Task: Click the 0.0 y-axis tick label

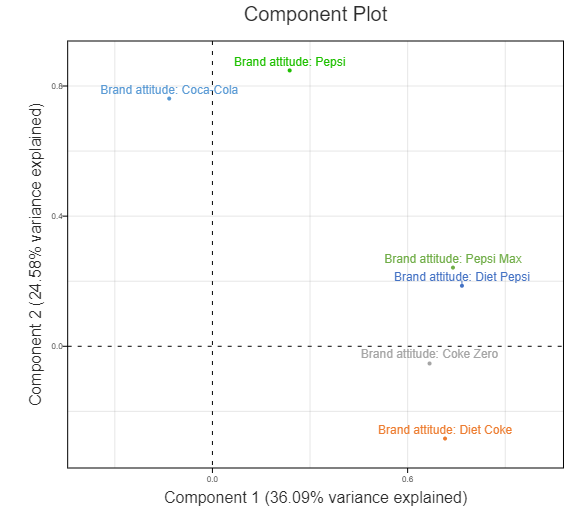Action: coord(57,347)
